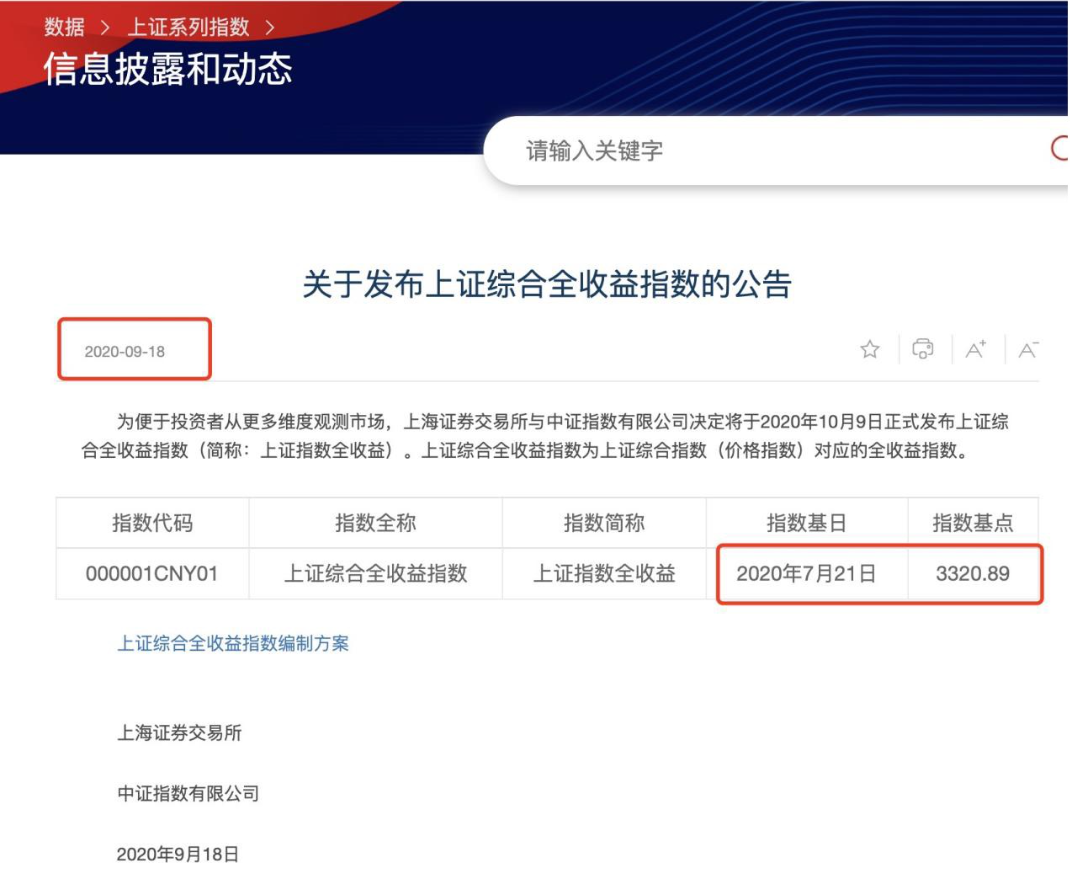Click the signature line 上海证券交易所
Screen dimensions: 1070x876
pos(179,733)
